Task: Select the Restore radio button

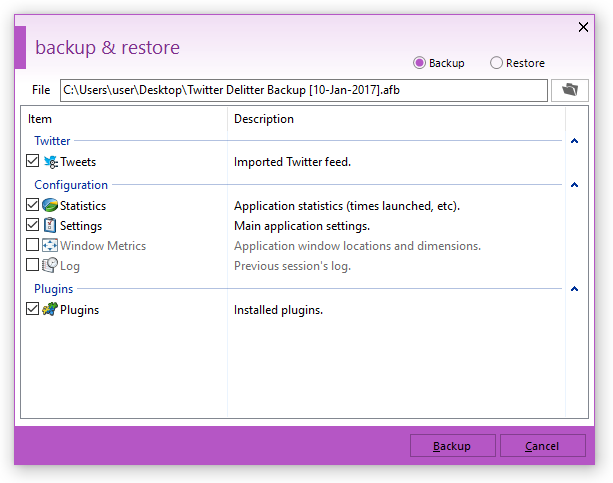Action: [496, 63]
